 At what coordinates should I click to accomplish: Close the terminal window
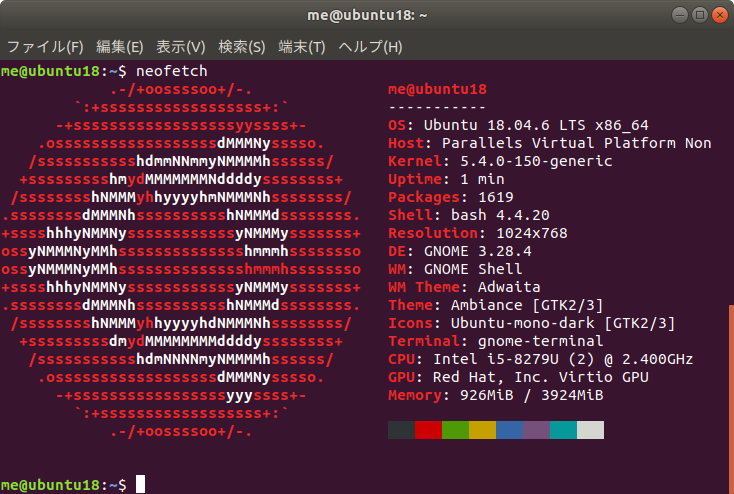720,15
